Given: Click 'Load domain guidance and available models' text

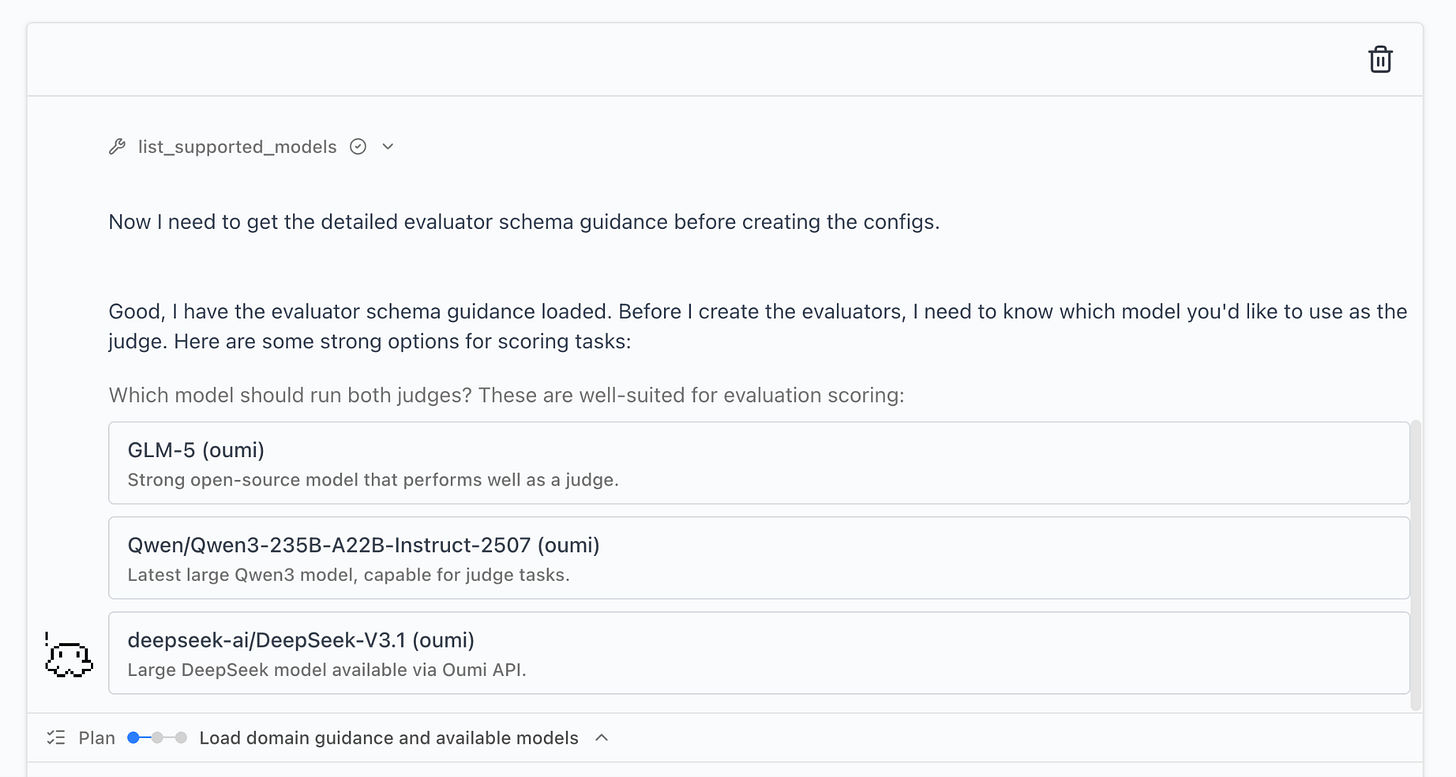Looking at the screenshot, I should [x=389, y=738].
